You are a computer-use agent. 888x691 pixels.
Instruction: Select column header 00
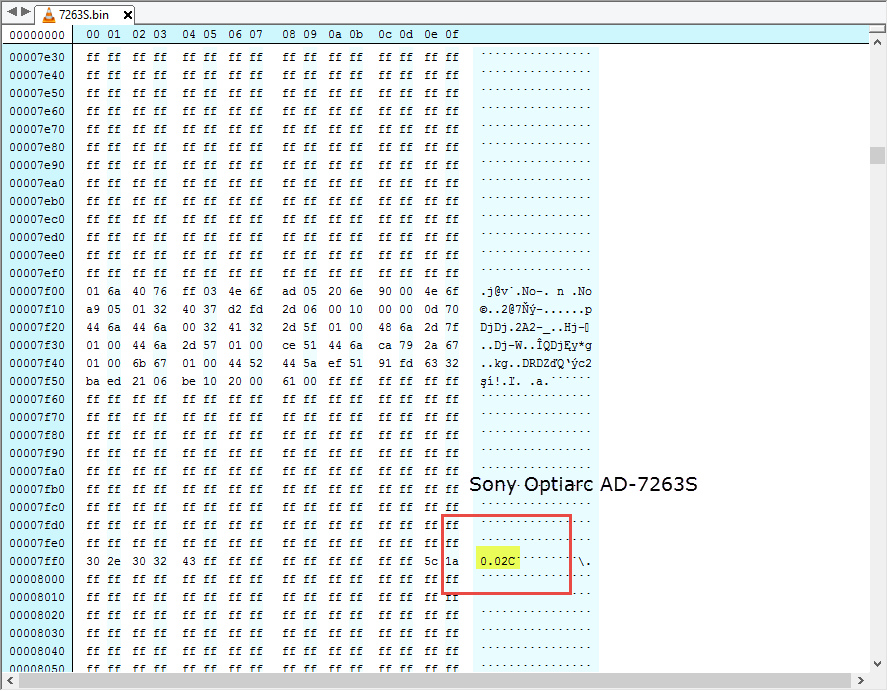[93, 35]
